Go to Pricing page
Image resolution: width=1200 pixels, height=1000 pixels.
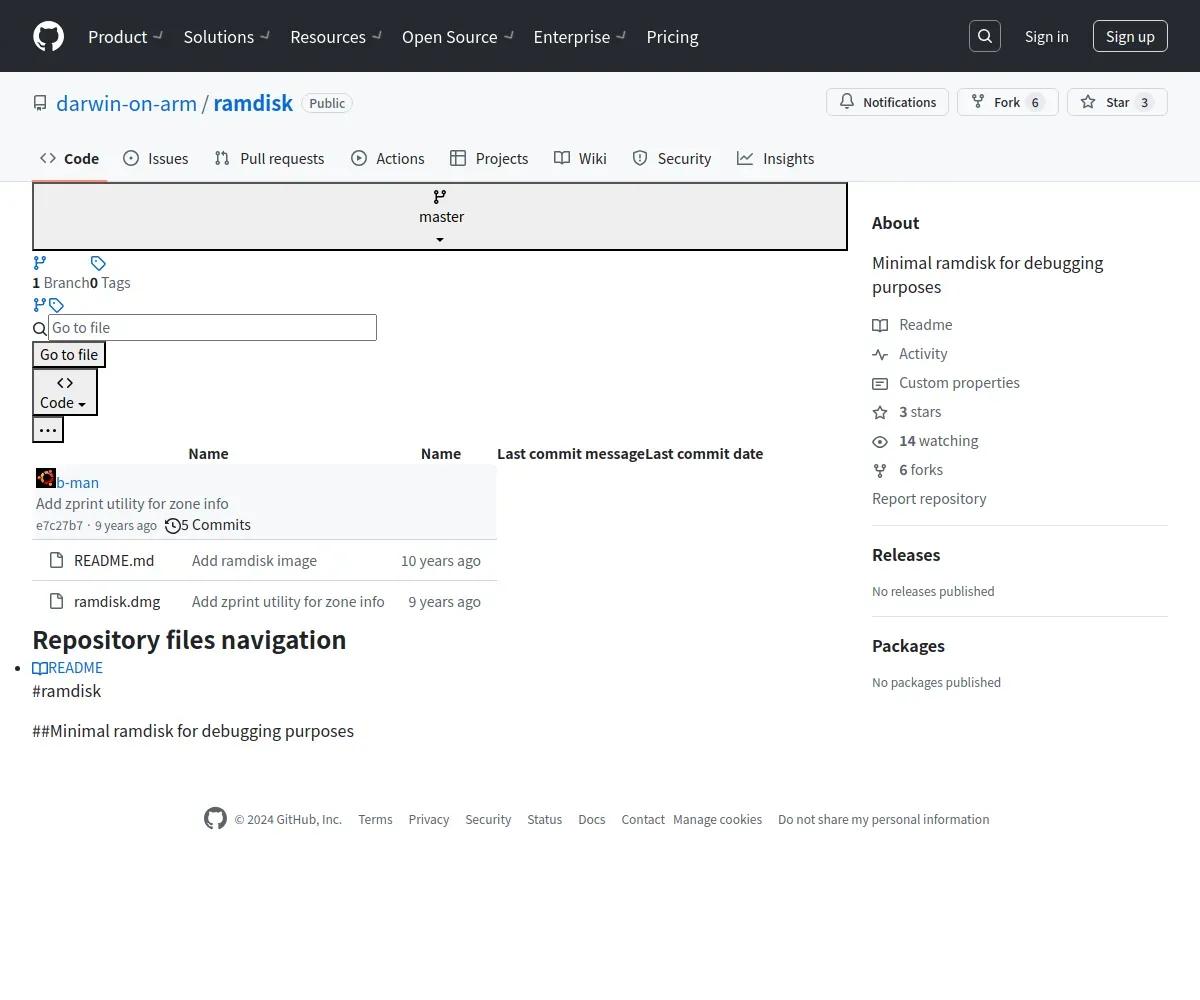click(x=672, y=37)
